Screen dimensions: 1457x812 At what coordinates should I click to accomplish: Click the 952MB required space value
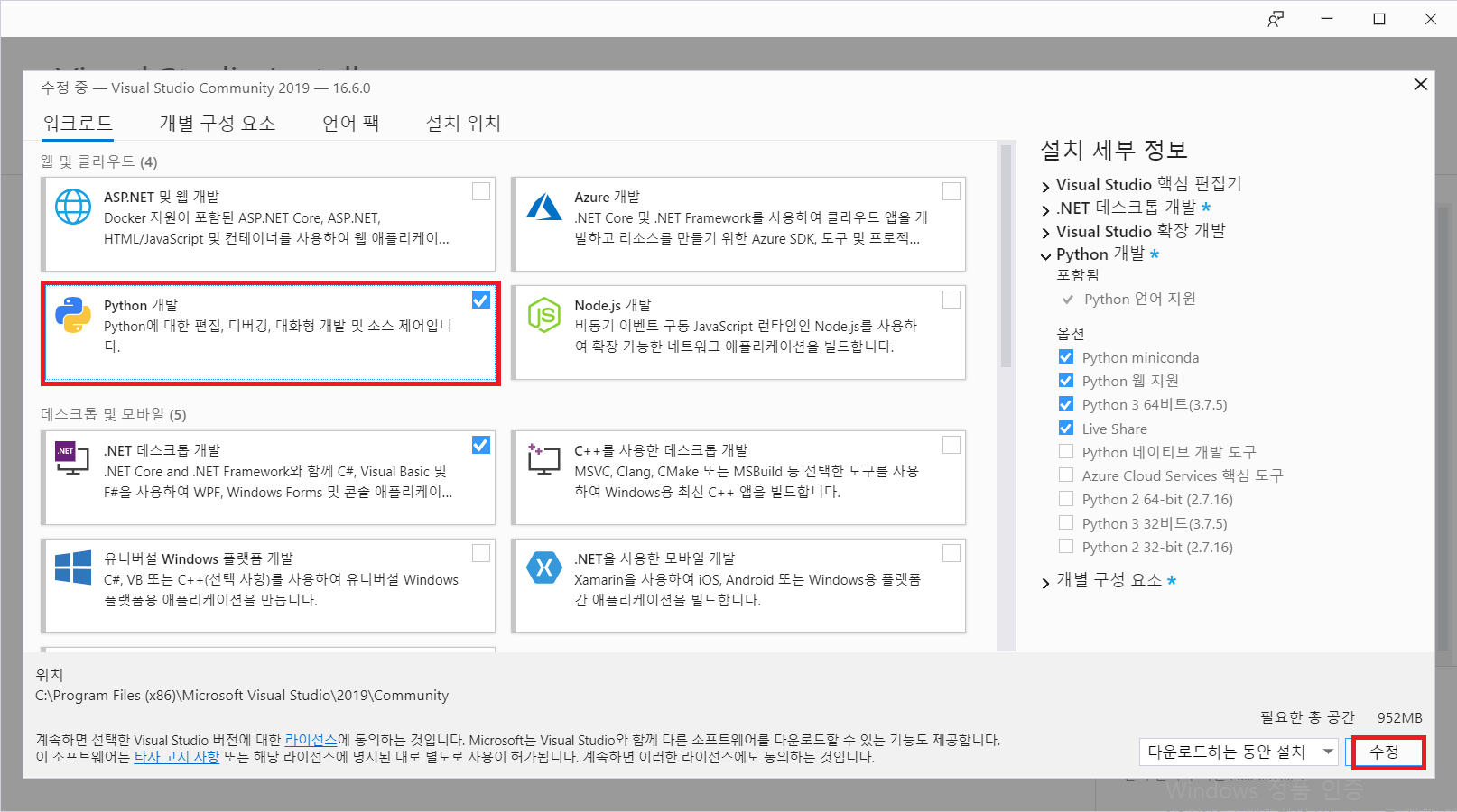(x=1399, y=717)
